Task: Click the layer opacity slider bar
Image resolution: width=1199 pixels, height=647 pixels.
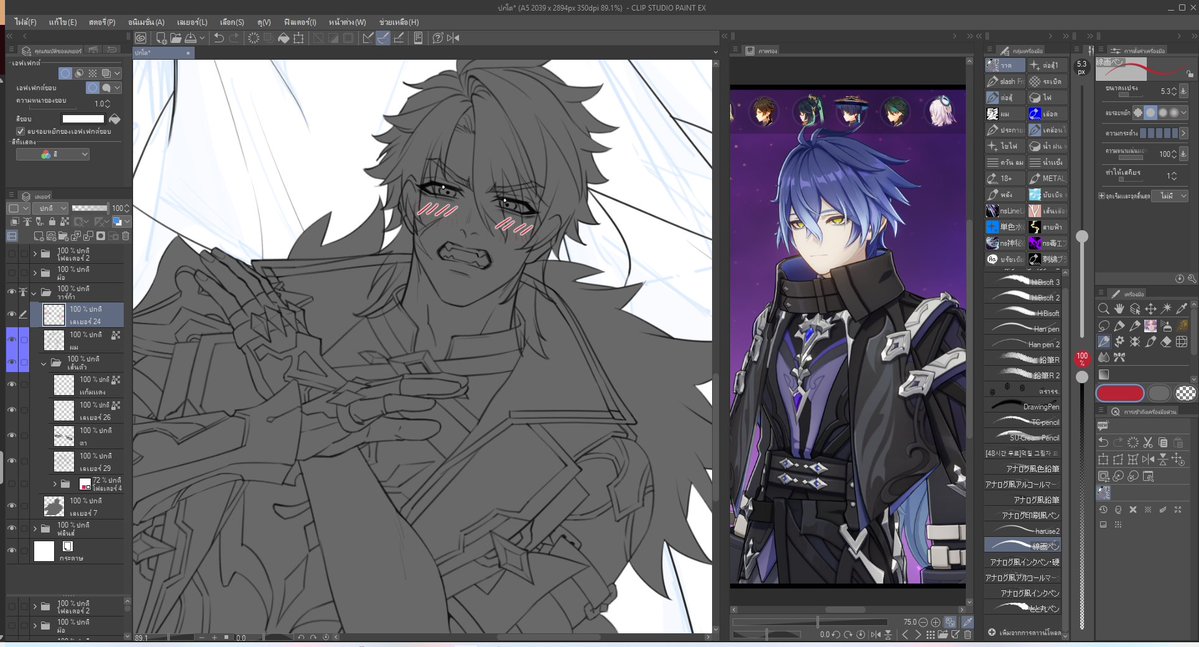Action: click(x=89, y=208)
